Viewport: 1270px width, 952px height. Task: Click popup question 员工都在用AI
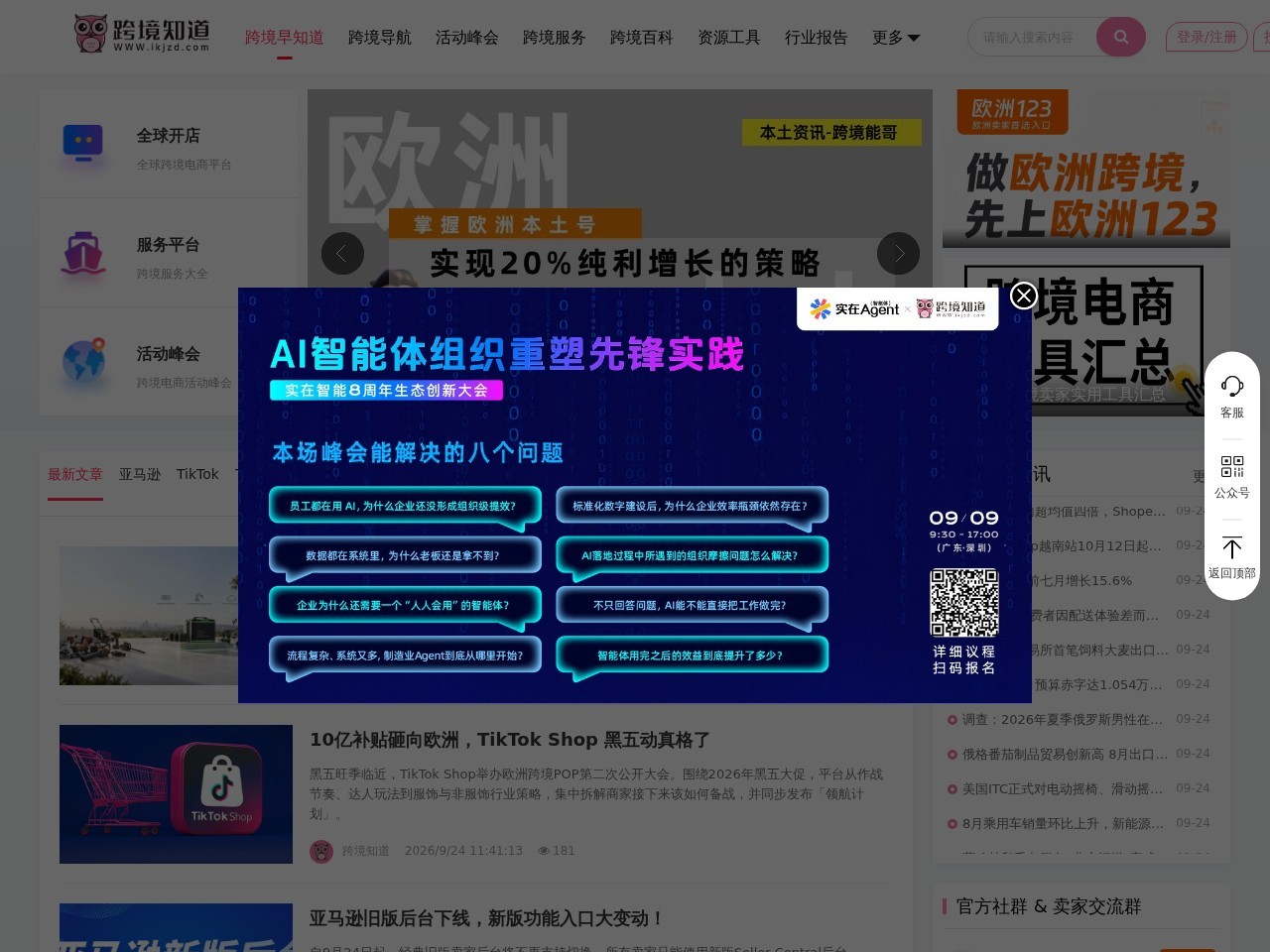coord(405,506)
